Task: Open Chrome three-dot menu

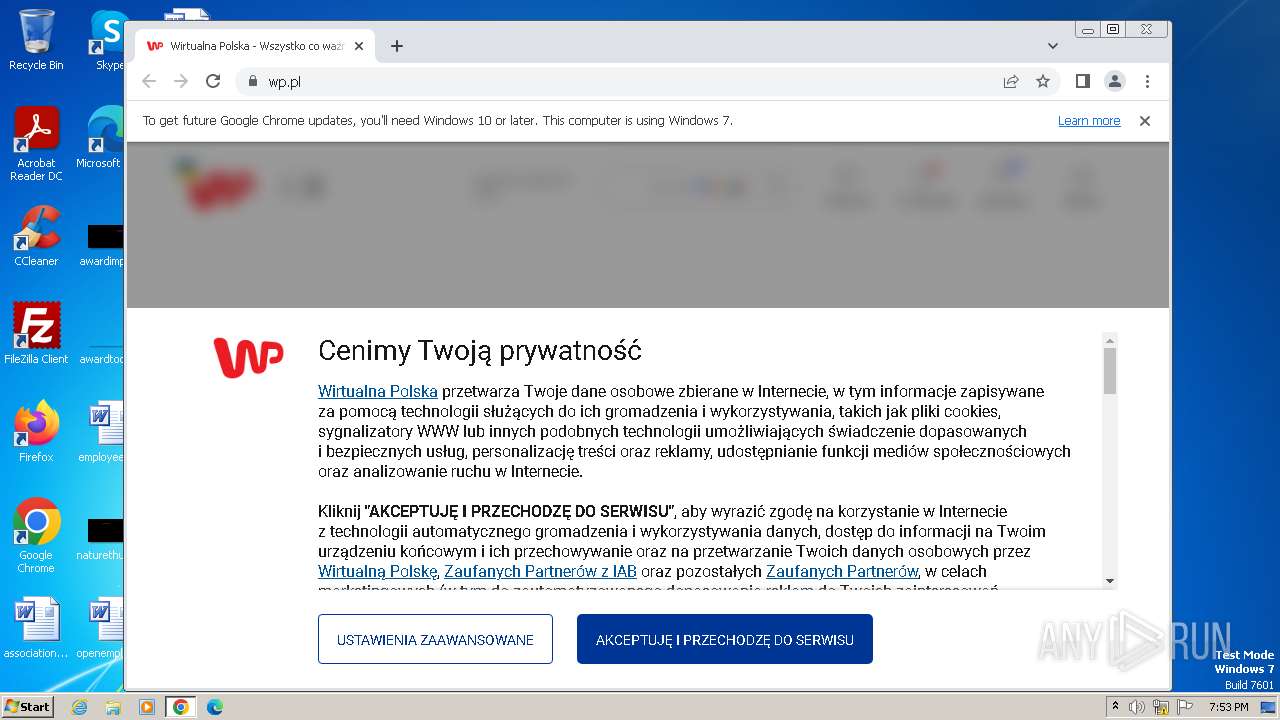Action: [1147, 82]
